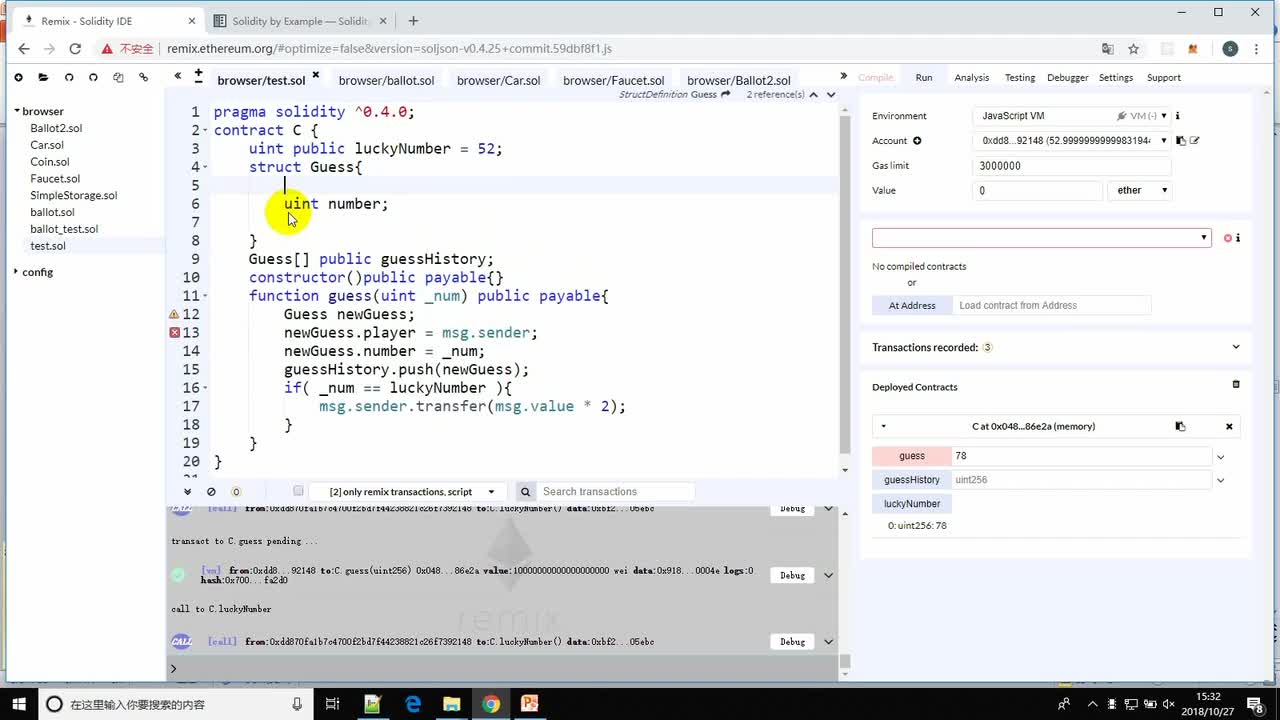Click the red contract error icon
The image size is (1280, 720).
(x=1228, y=238)
